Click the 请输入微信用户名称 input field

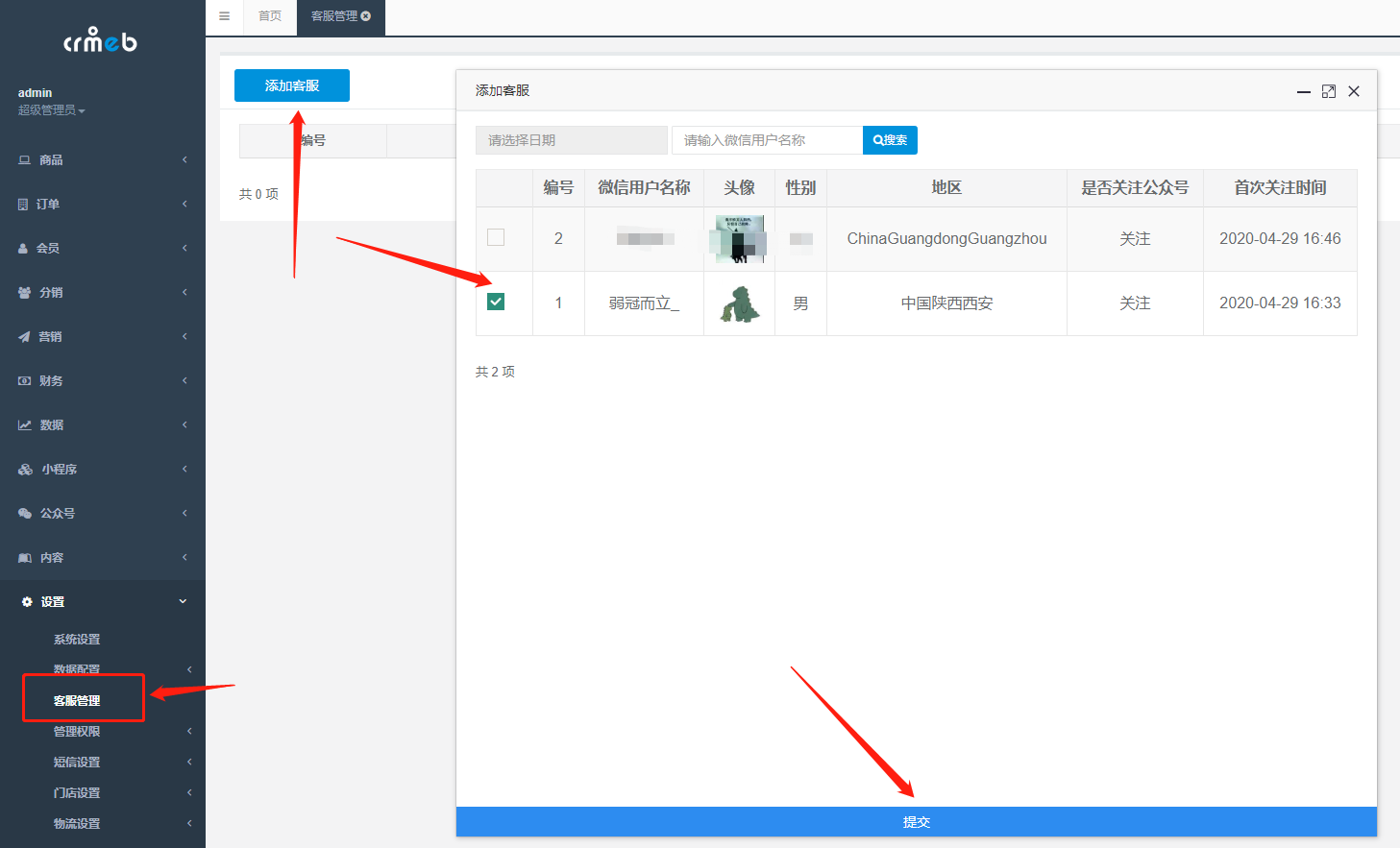(x=767, y=140)
